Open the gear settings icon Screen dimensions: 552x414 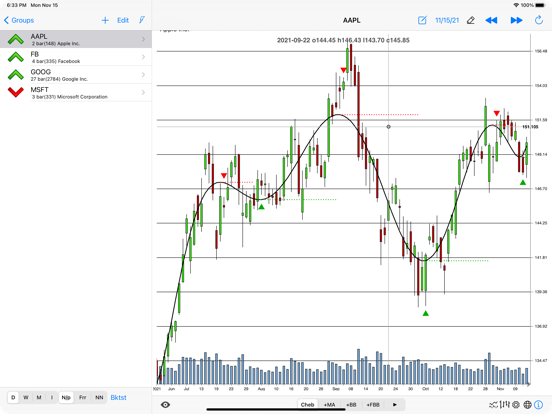tap(516, 405)
